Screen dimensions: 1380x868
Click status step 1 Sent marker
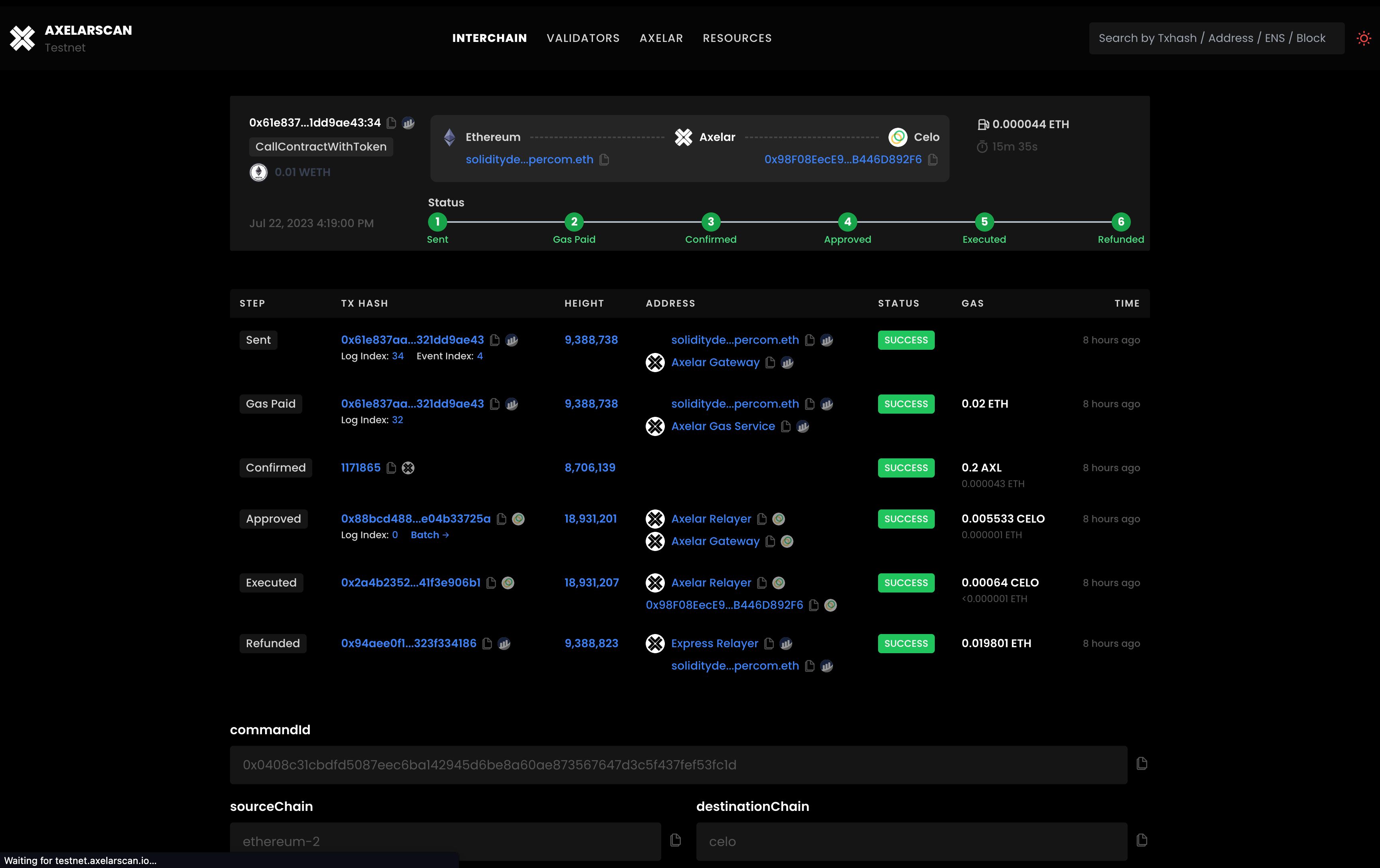[x=437, y=222]
